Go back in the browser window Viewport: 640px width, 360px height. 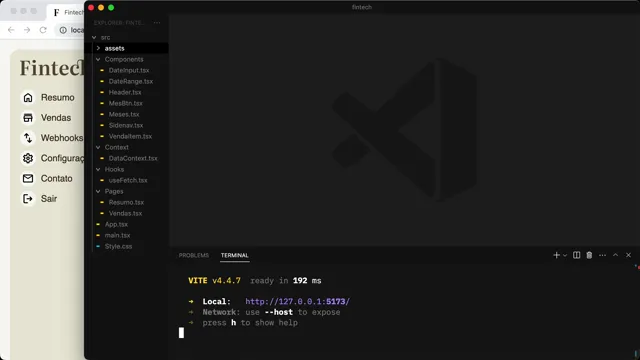tap(11, 30)
